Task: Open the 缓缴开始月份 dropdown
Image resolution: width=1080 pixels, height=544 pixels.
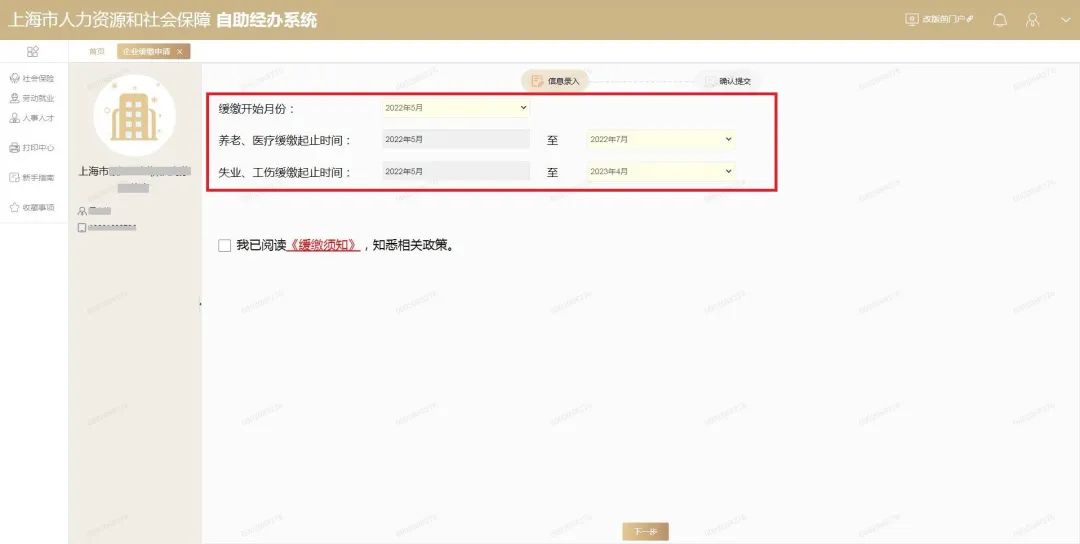Action: [455, 107]
